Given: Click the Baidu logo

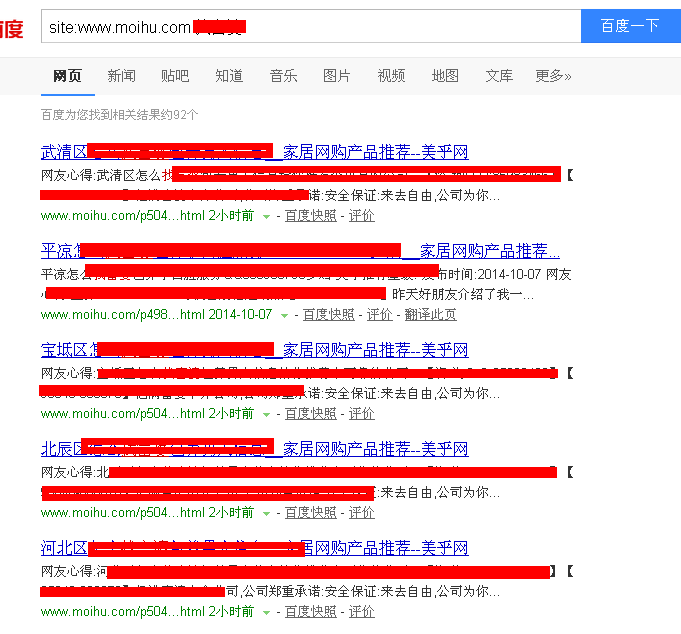Looking at the screenshot, I should [x=11, y=29].
